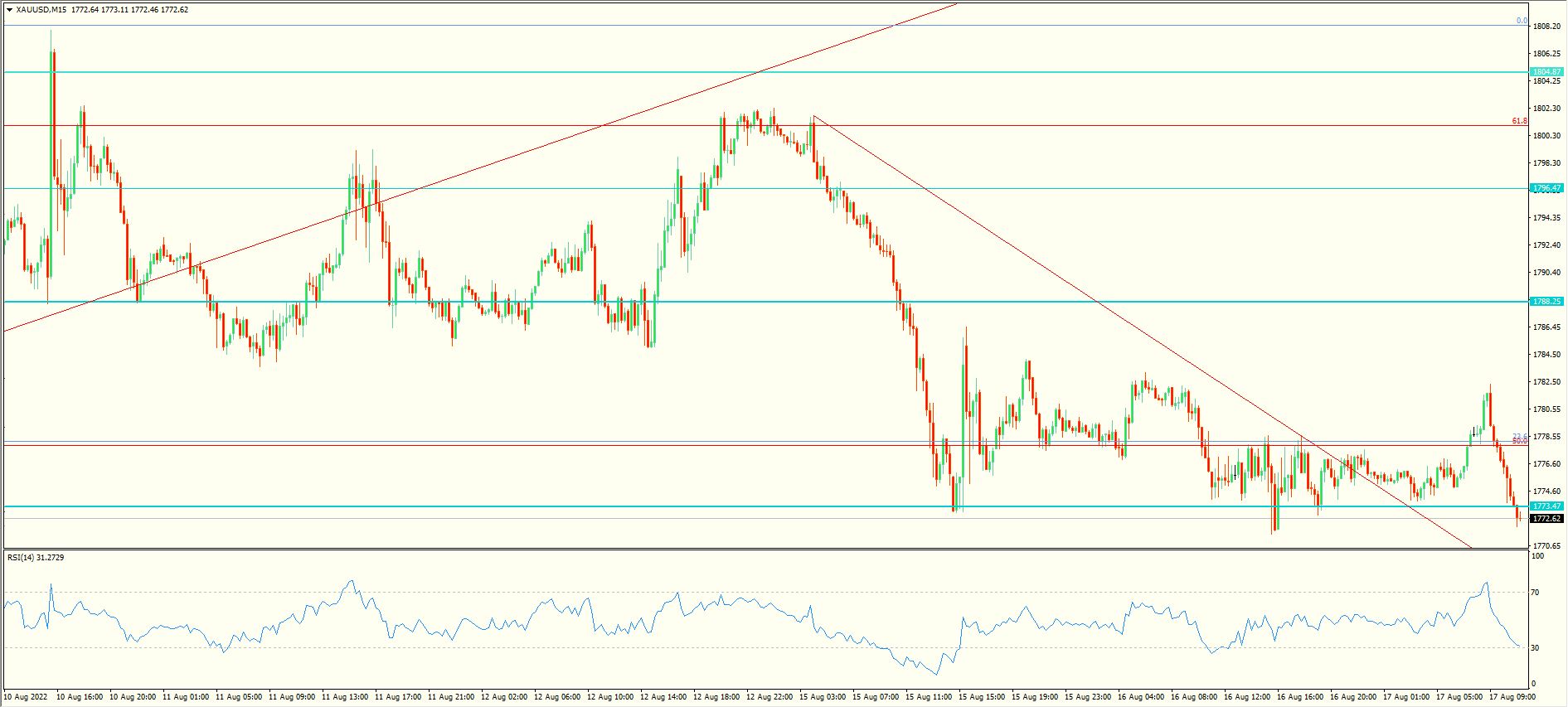
Task: Click the 1808.20 value on the price scale
Action: [1547, 27]
